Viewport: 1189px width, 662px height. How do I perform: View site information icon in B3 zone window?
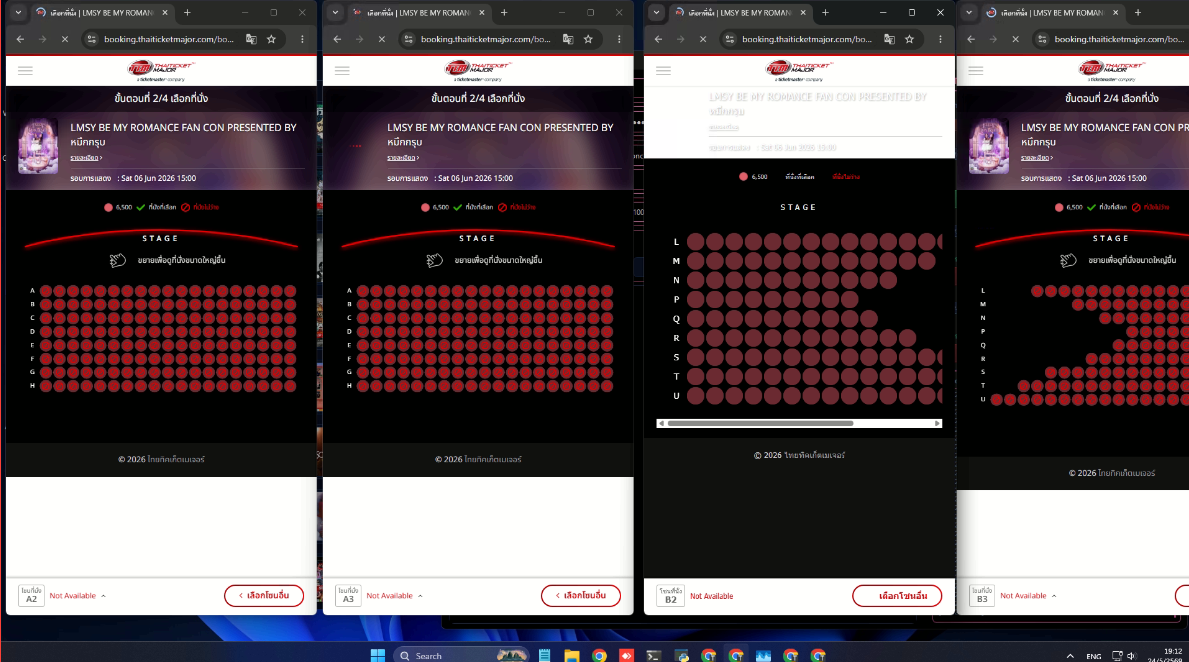[1042, 39]
